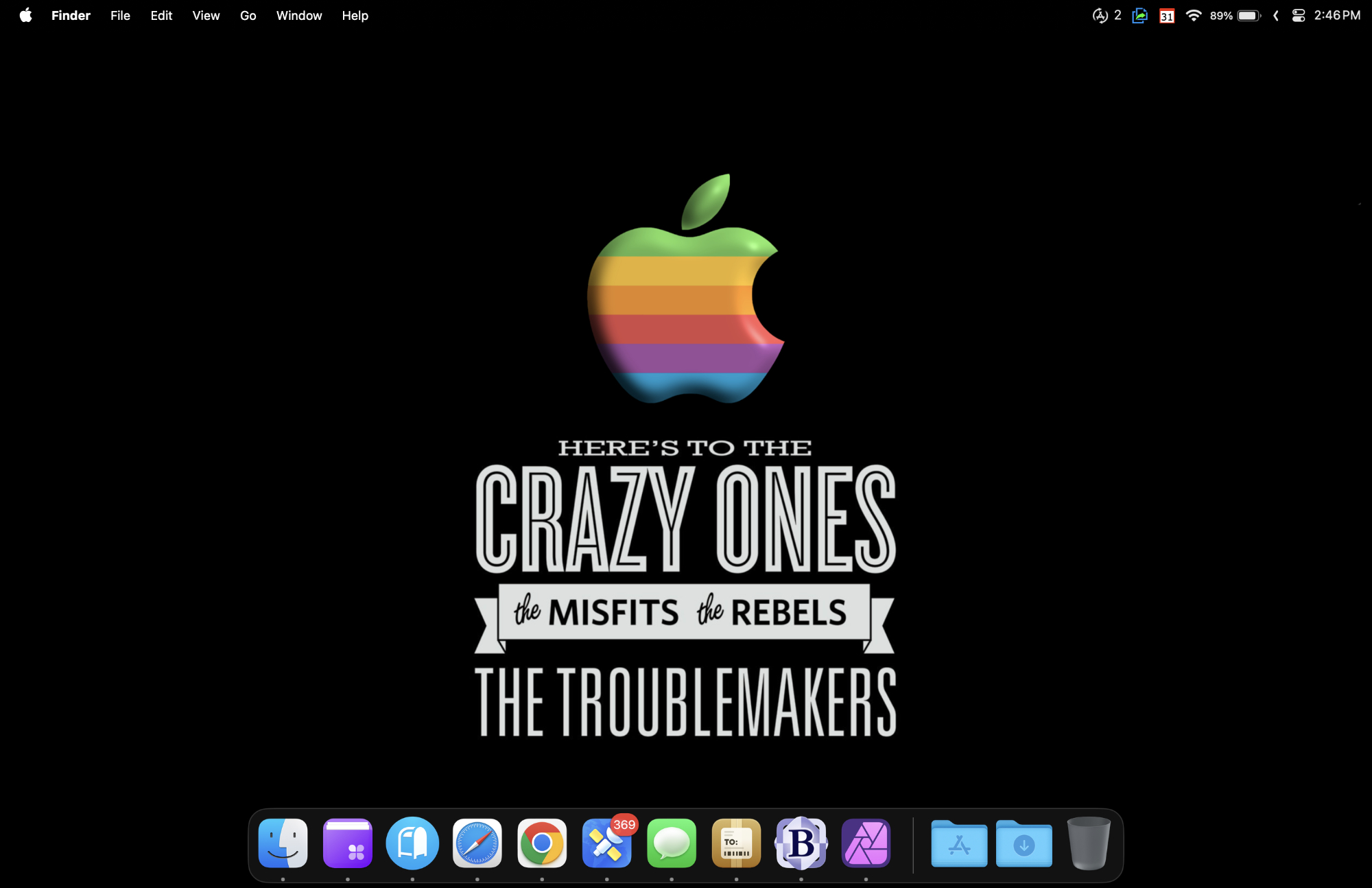Expand hidden menu bar icons chevron

(x=1275, y=15)
